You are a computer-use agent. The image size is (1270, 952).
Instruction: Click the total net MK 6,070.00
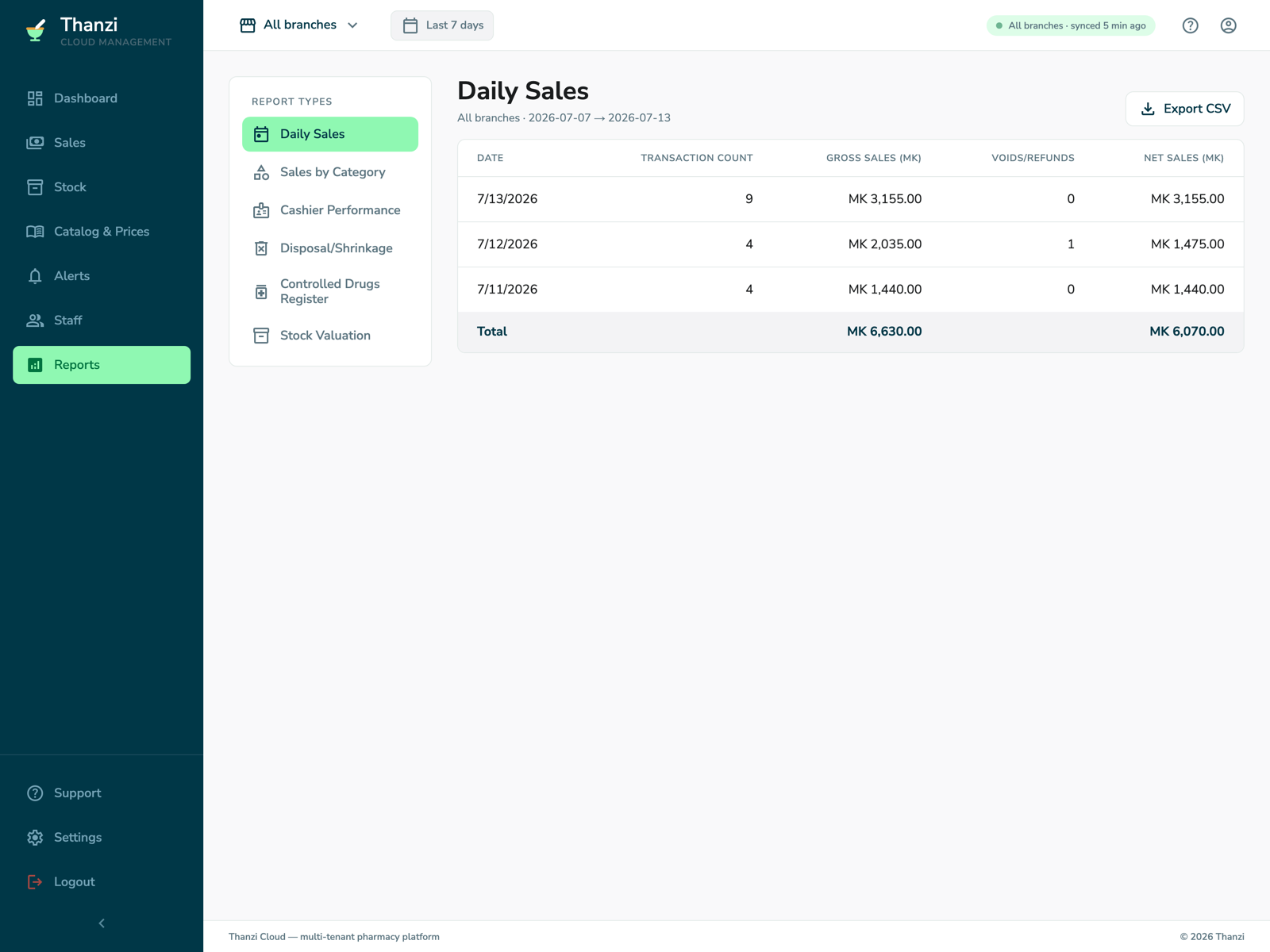[1187, 332]
